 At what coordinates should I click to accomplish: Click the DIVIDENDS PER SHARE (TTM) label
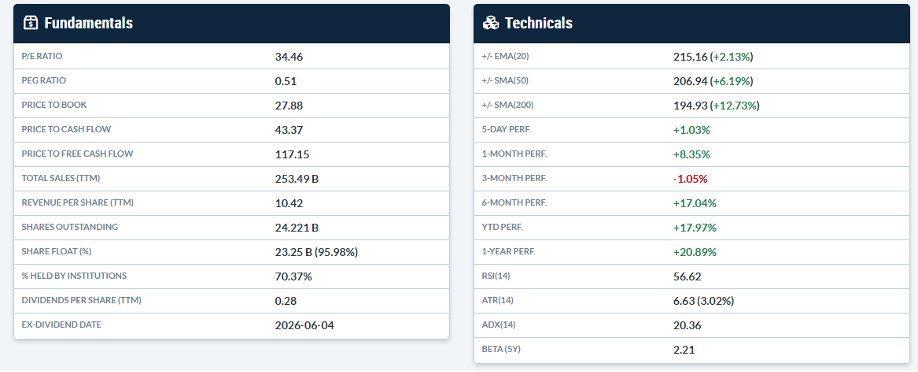click(81, 301)
